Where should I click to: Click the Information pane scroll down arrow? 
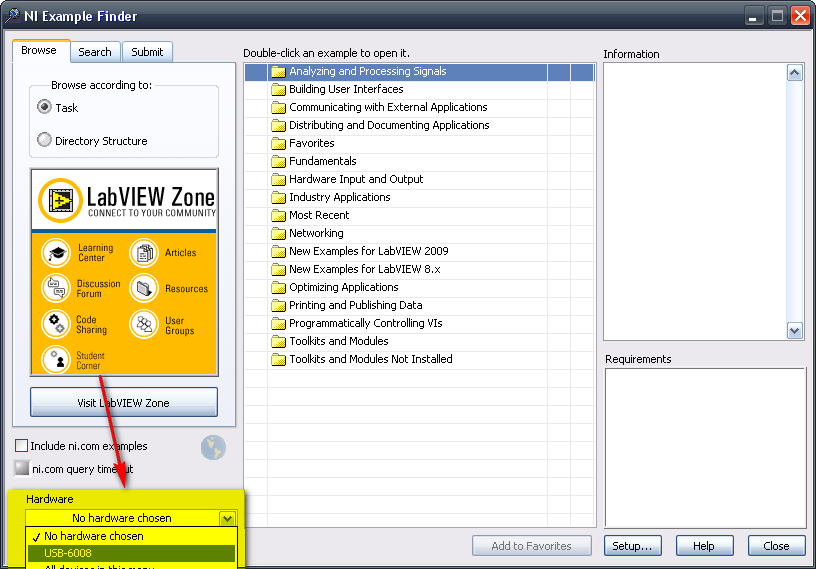pos(795,331)
